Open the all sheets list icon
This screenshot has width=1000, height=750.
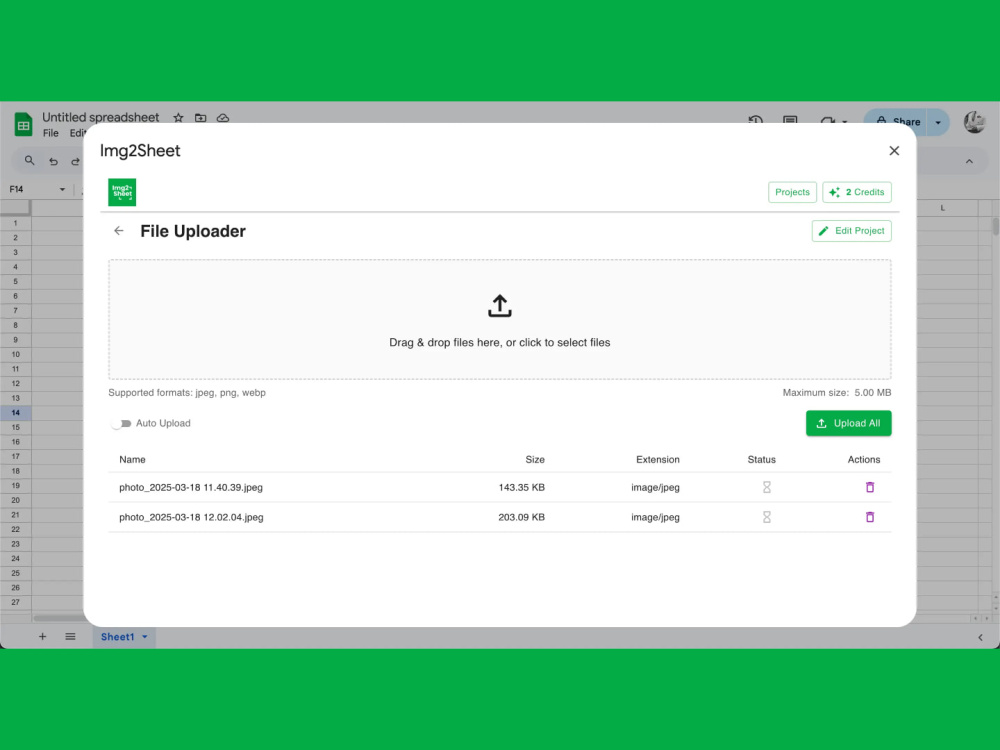[x=70, y=636]
